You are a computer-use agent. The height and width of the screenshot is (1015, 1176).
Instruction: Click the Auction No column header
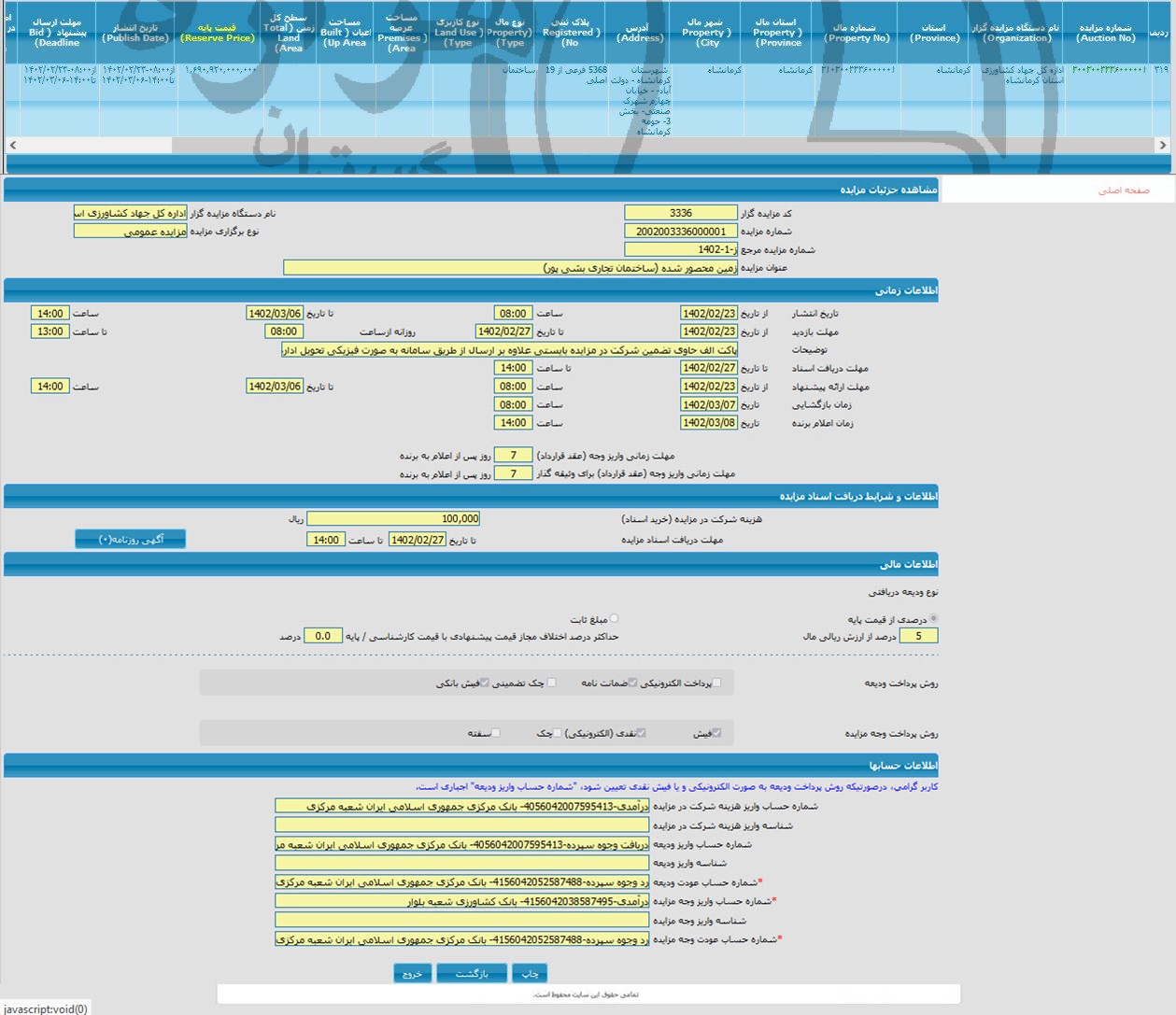(x=1107, y=34)
